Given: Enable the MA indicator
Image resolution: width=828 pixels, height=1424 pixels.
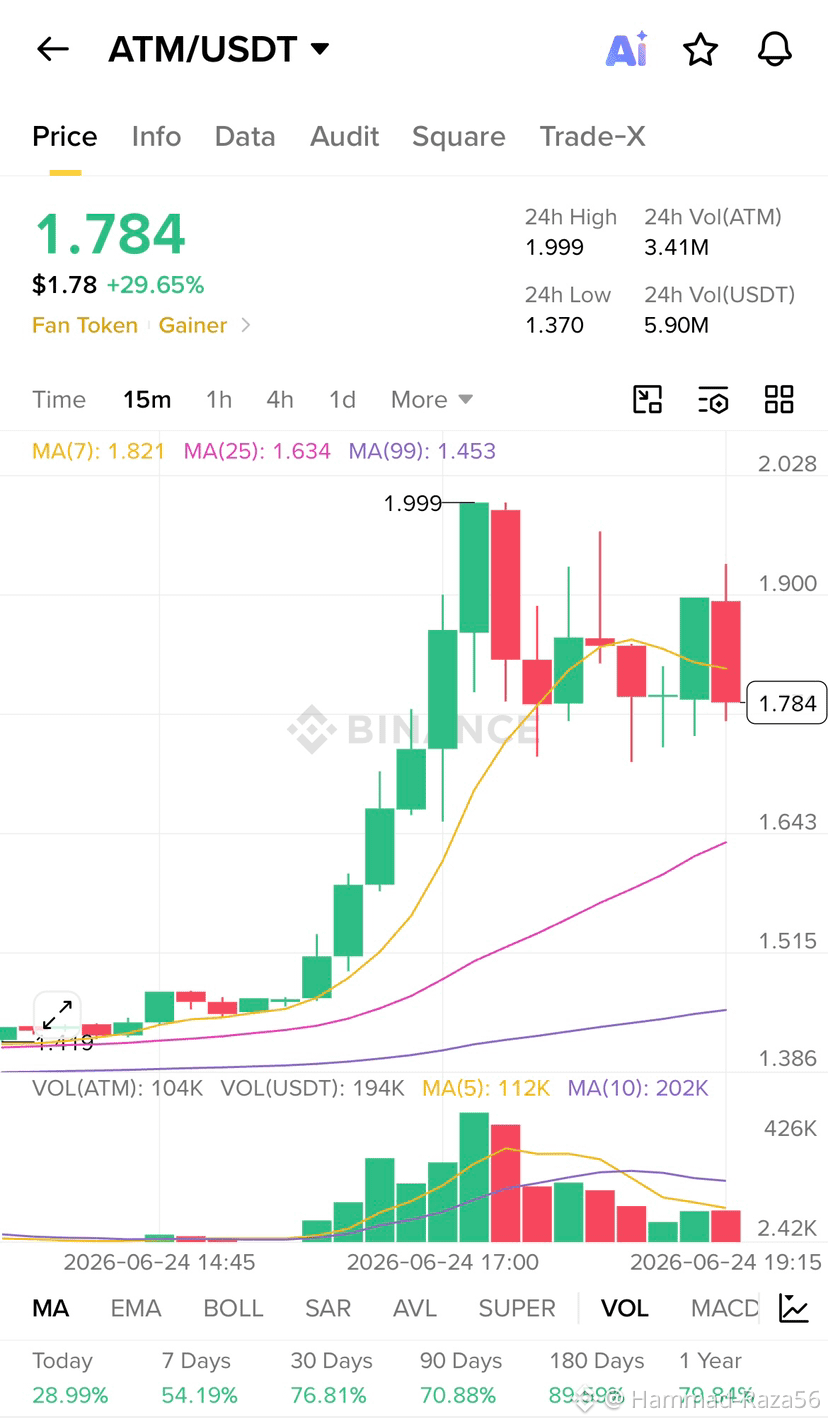Looking at the screenshot, I should [x=51, y=1308].
